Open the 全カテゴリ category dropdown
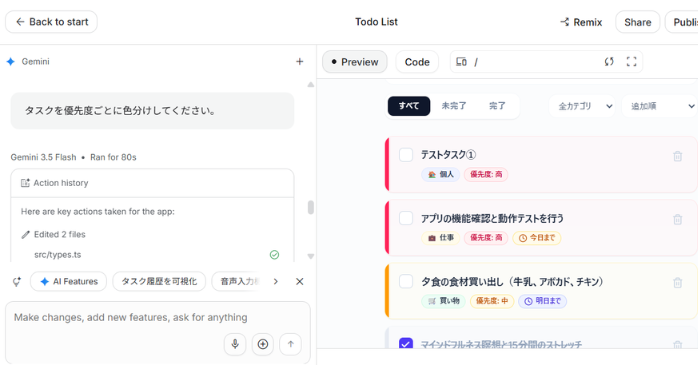 click(582, 106)
